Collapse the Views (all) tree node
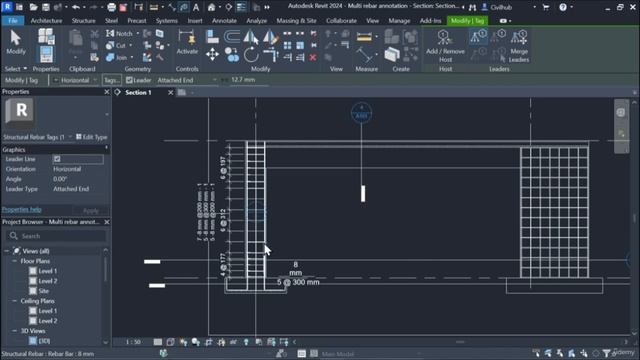 click(x=7, y=251)
